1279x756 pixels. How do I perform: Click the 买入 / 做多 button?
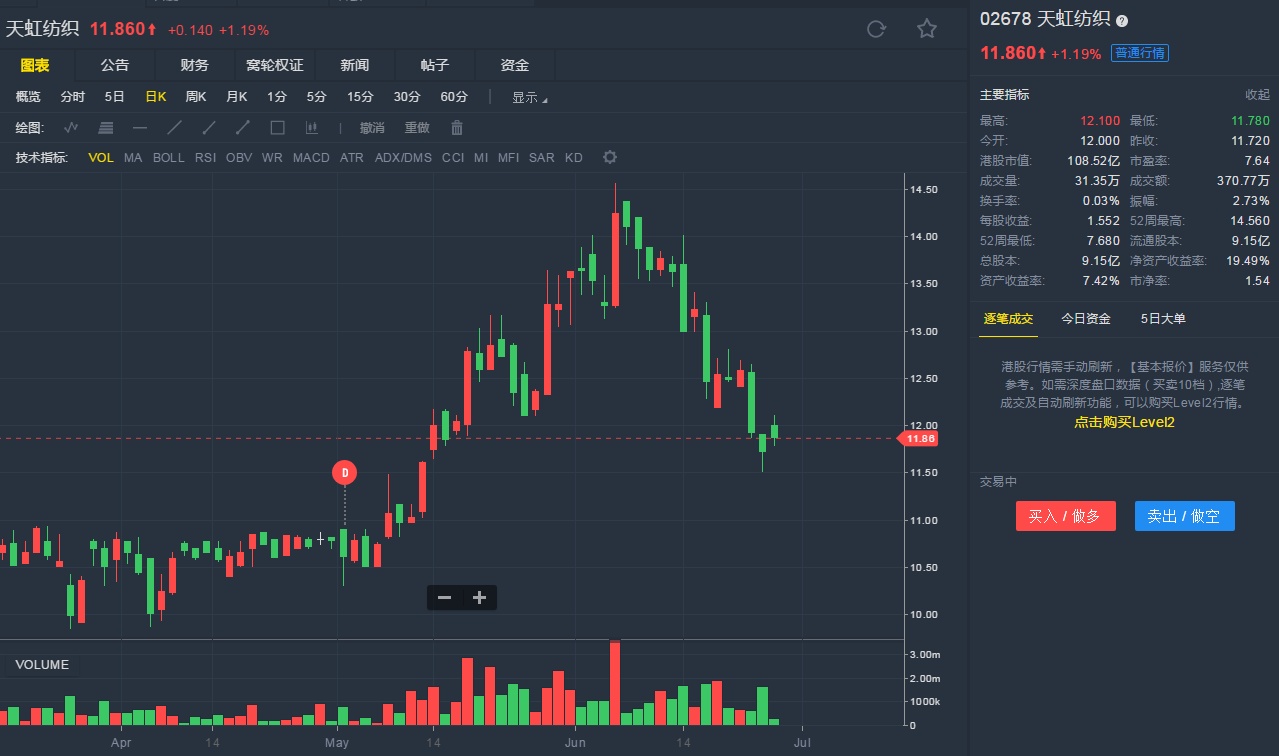tap(1065, 516)
